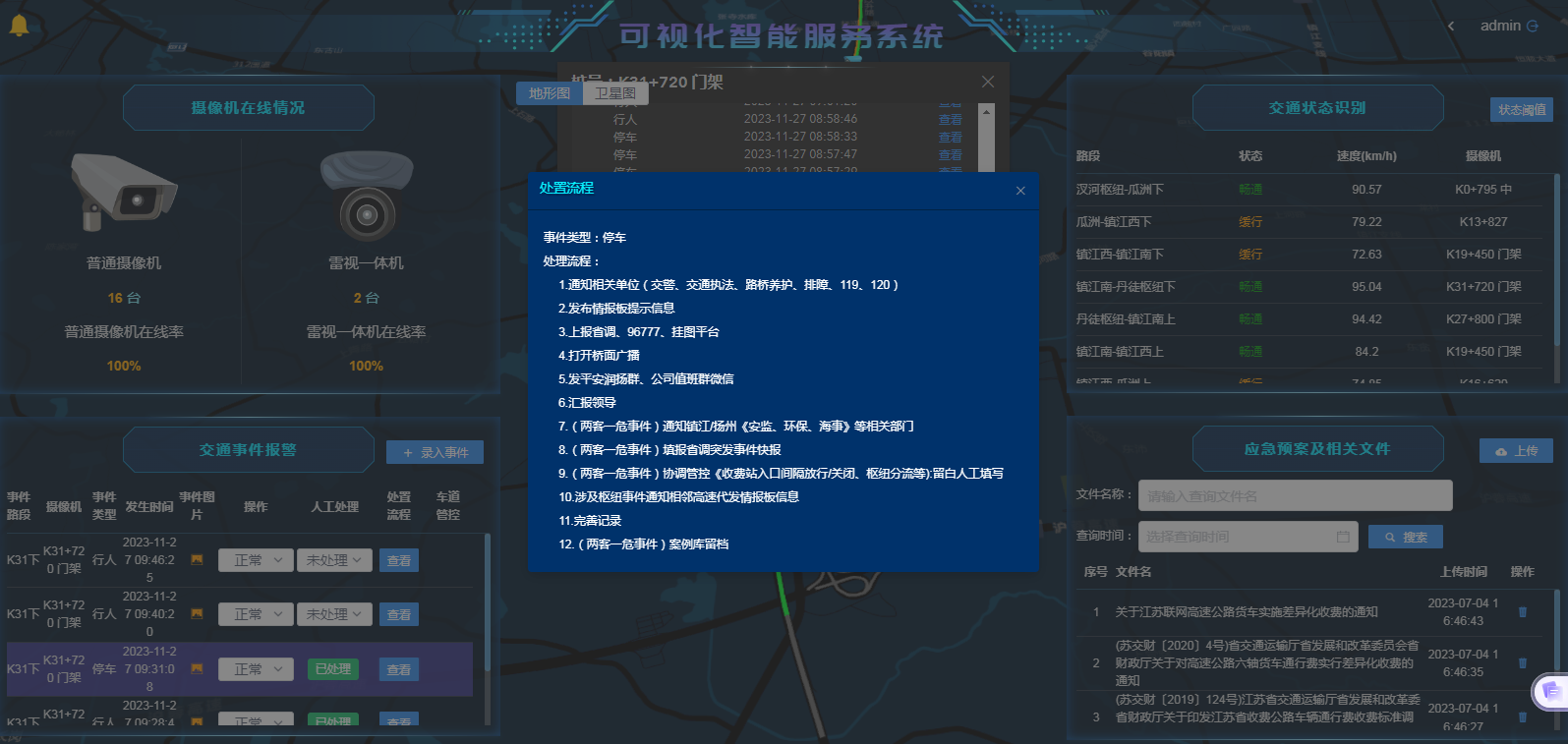Screen dimensions: 1568x744
Task: Expand 正常 dropdown in 09:40:20 event row
Action: (x=256, y=614)
